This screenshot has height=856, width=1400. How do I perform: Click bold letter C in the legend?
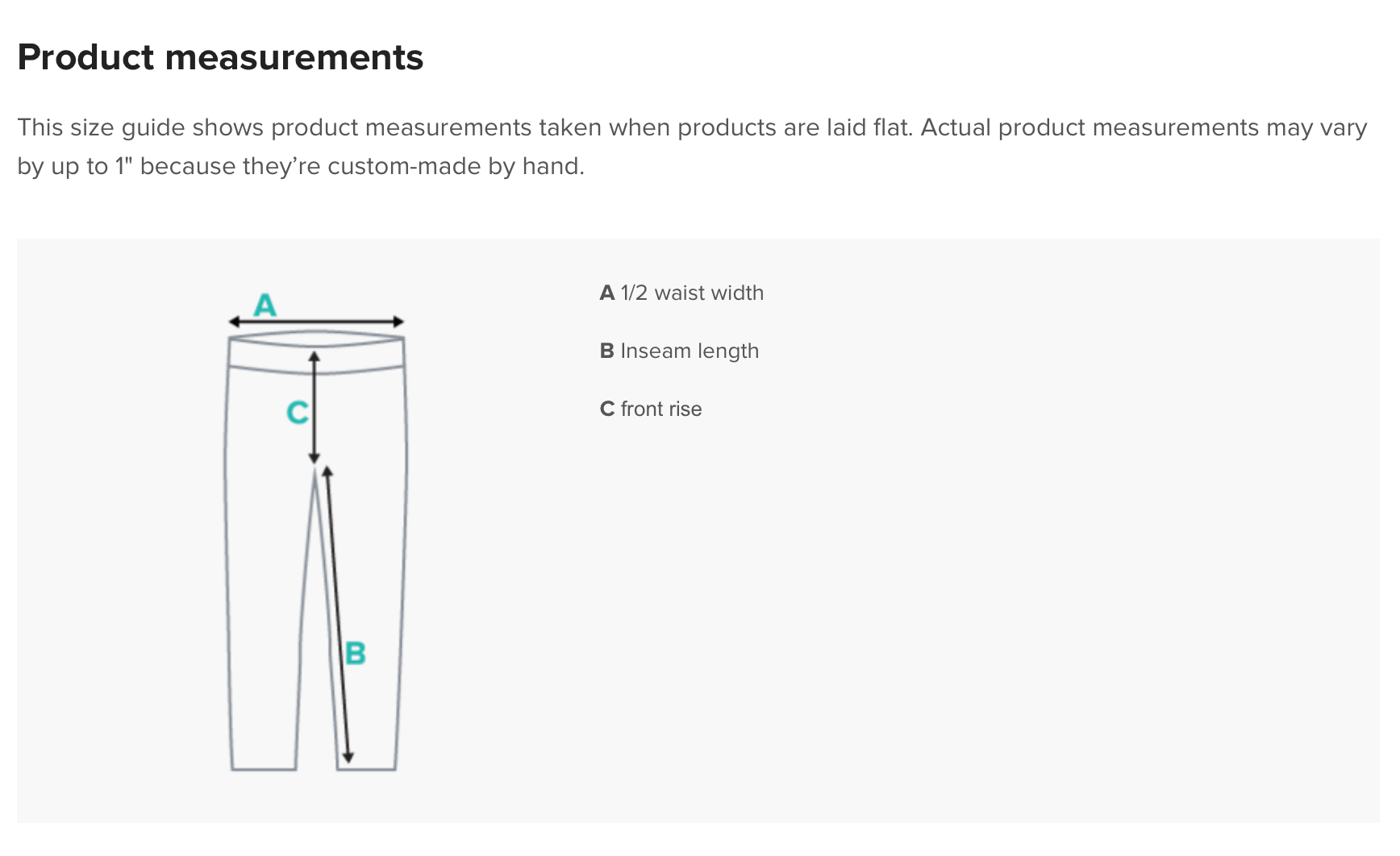coord(607,409)
